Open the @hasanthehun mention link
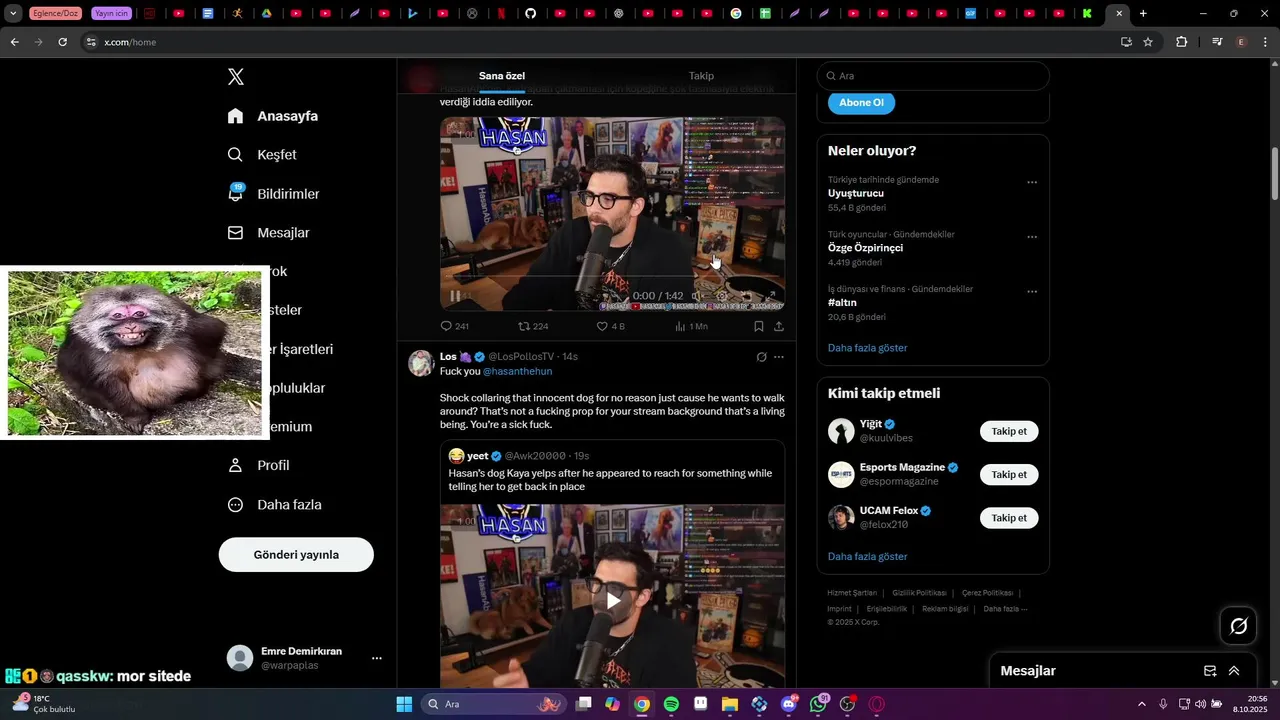This screenshot has height=720, width=1280. tap(517, 371)
